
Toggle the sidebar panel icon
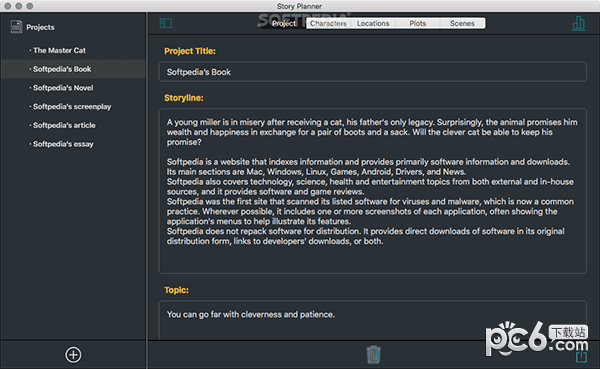point(166,23)
